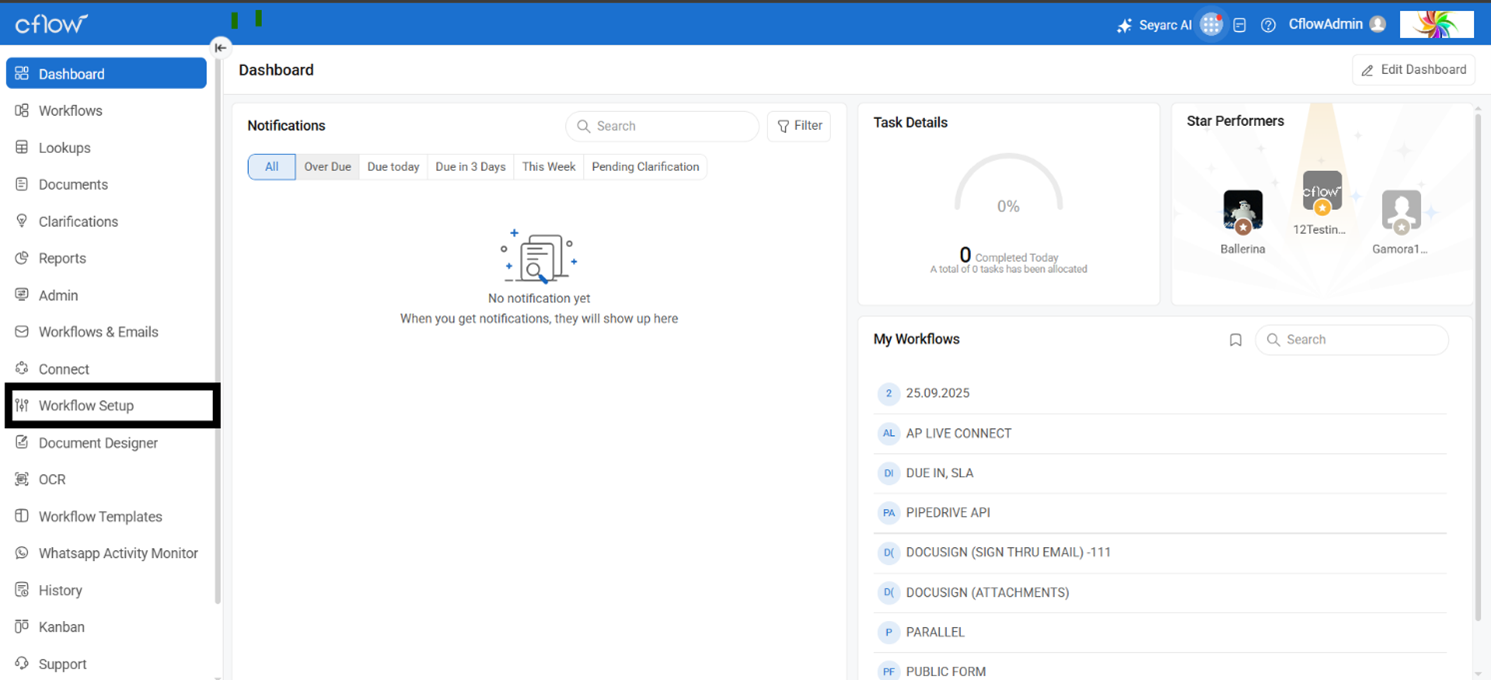This screenshot has width=1491, height=680.
Task: Click the bookmark icon in My Workflows
Action: [x=1235, y=340]
